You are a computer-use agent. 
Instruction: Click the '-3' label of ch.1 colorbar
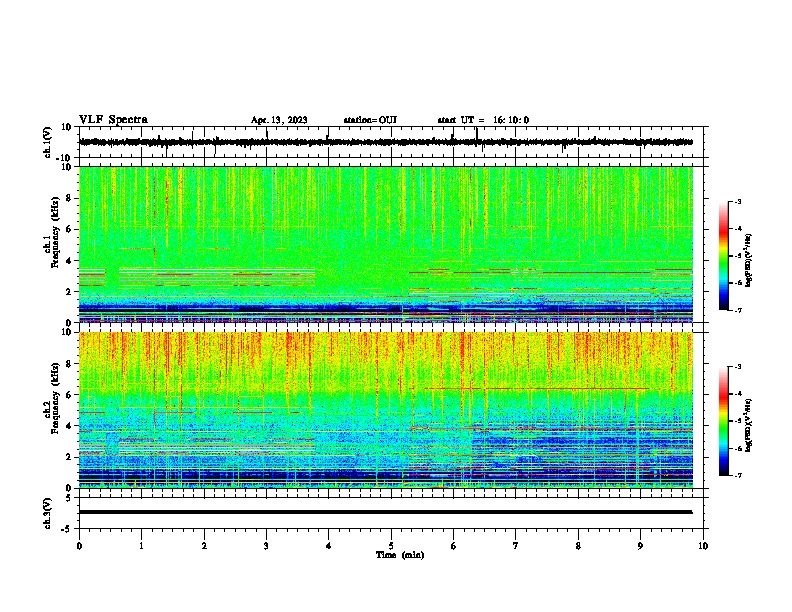[x=737, y=201]
